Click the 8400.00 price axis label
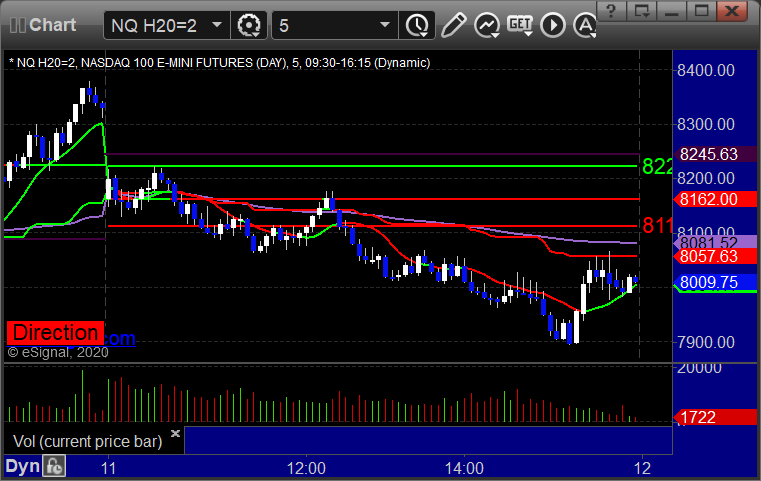 (x=706, y=70)
